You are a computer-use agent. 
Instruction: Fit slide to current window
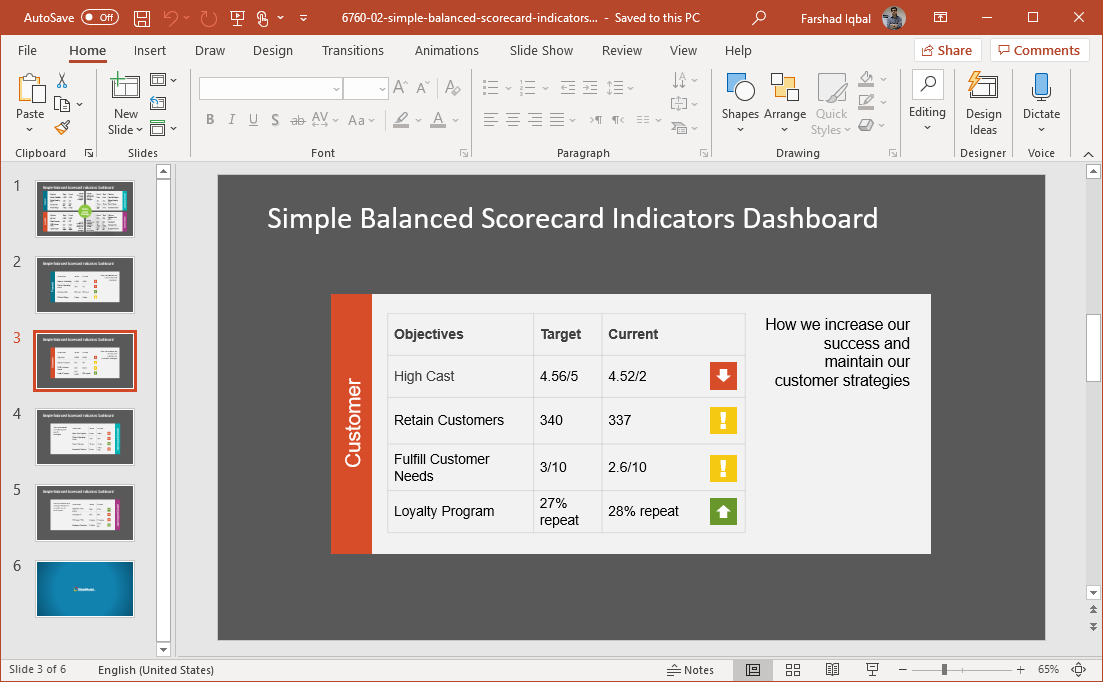click(x=1079, y=670)
